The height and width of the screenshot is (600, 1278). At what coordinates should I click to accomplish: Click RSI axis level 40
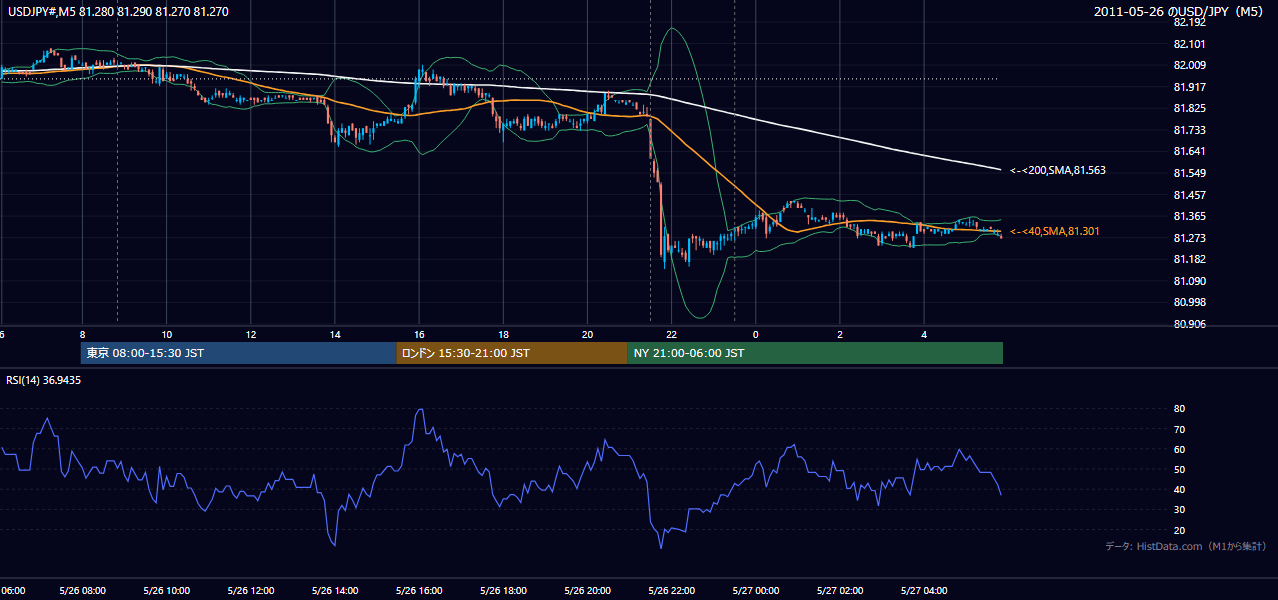(x=1180, y=489)
